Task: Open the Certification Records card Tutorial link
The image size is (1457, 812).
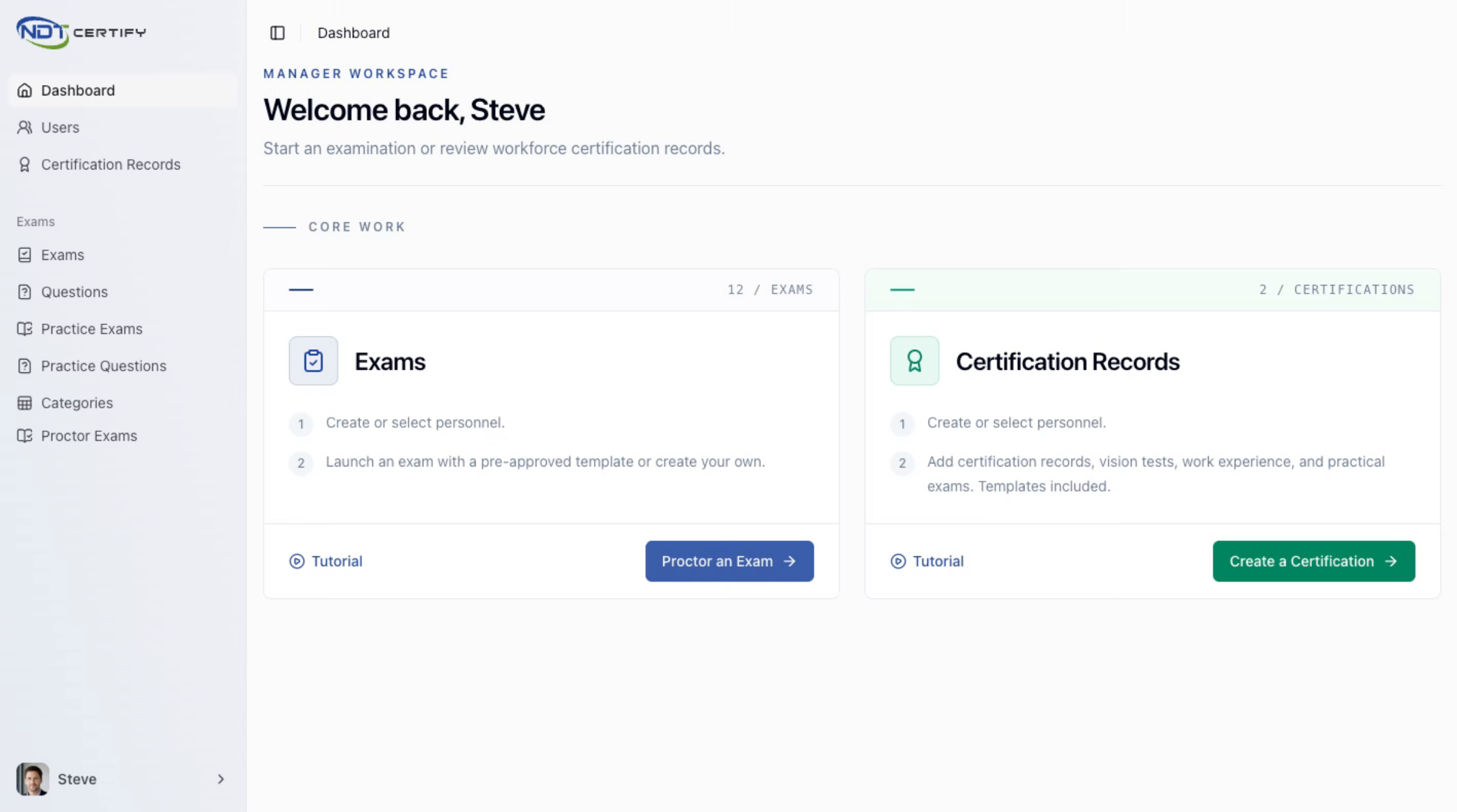Action: 927,561
